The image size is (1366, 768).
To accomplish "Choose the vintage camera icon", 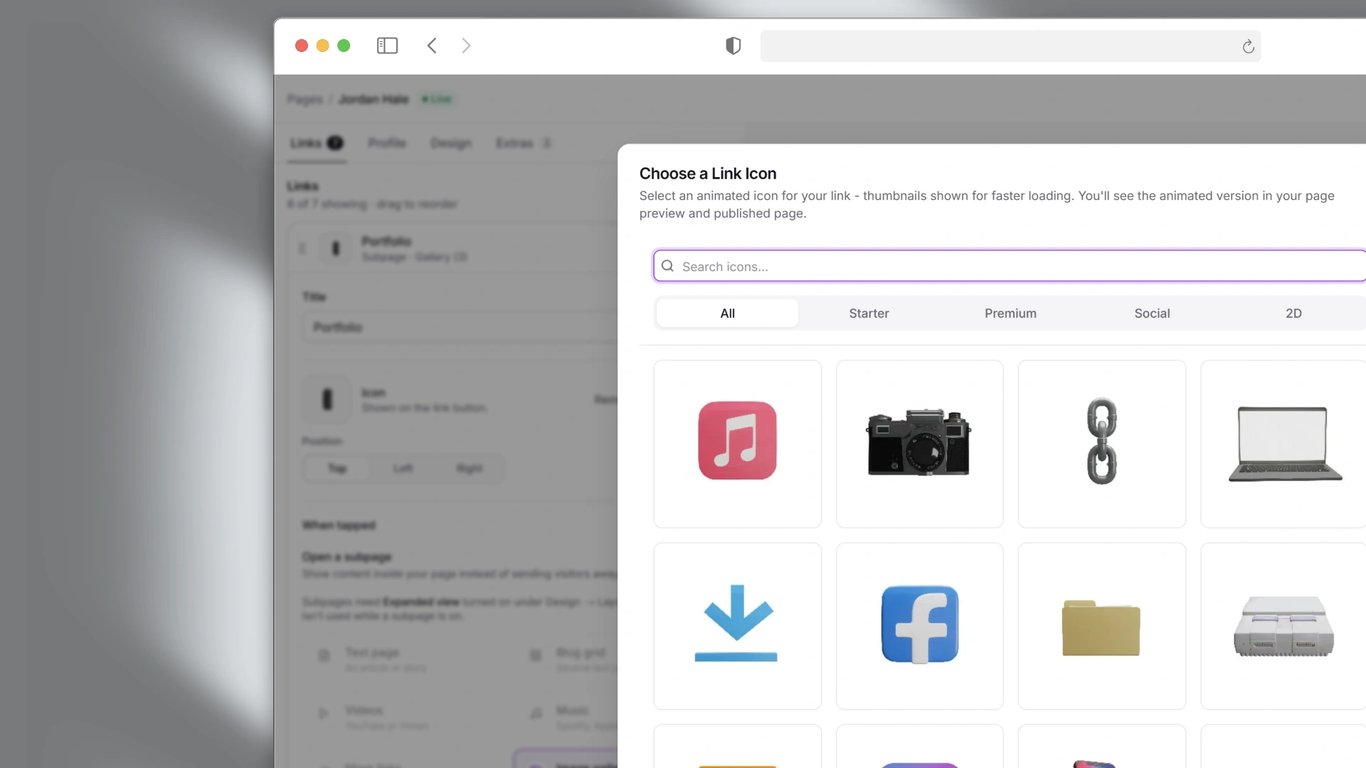I will [919, 444].
